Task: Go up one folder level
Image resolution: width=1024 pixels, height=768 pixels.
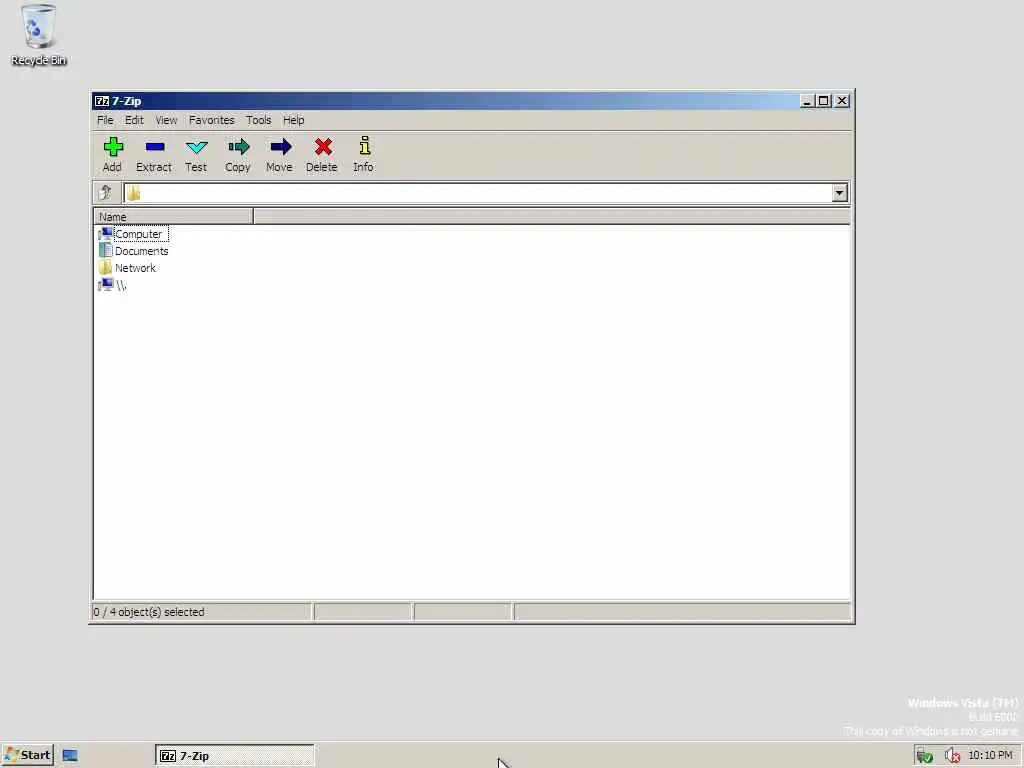Action: [x=105, y=193]
